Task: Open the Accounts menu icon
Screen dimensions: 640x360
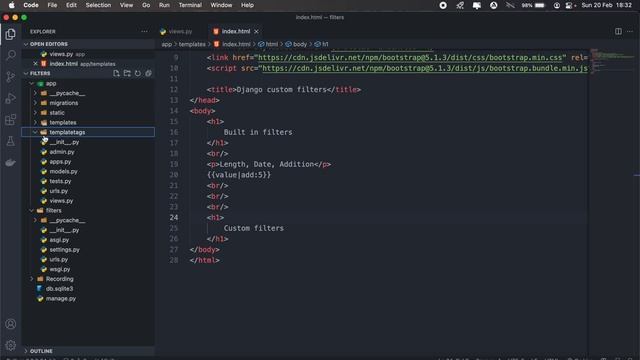Action: [x=11, y=324]
